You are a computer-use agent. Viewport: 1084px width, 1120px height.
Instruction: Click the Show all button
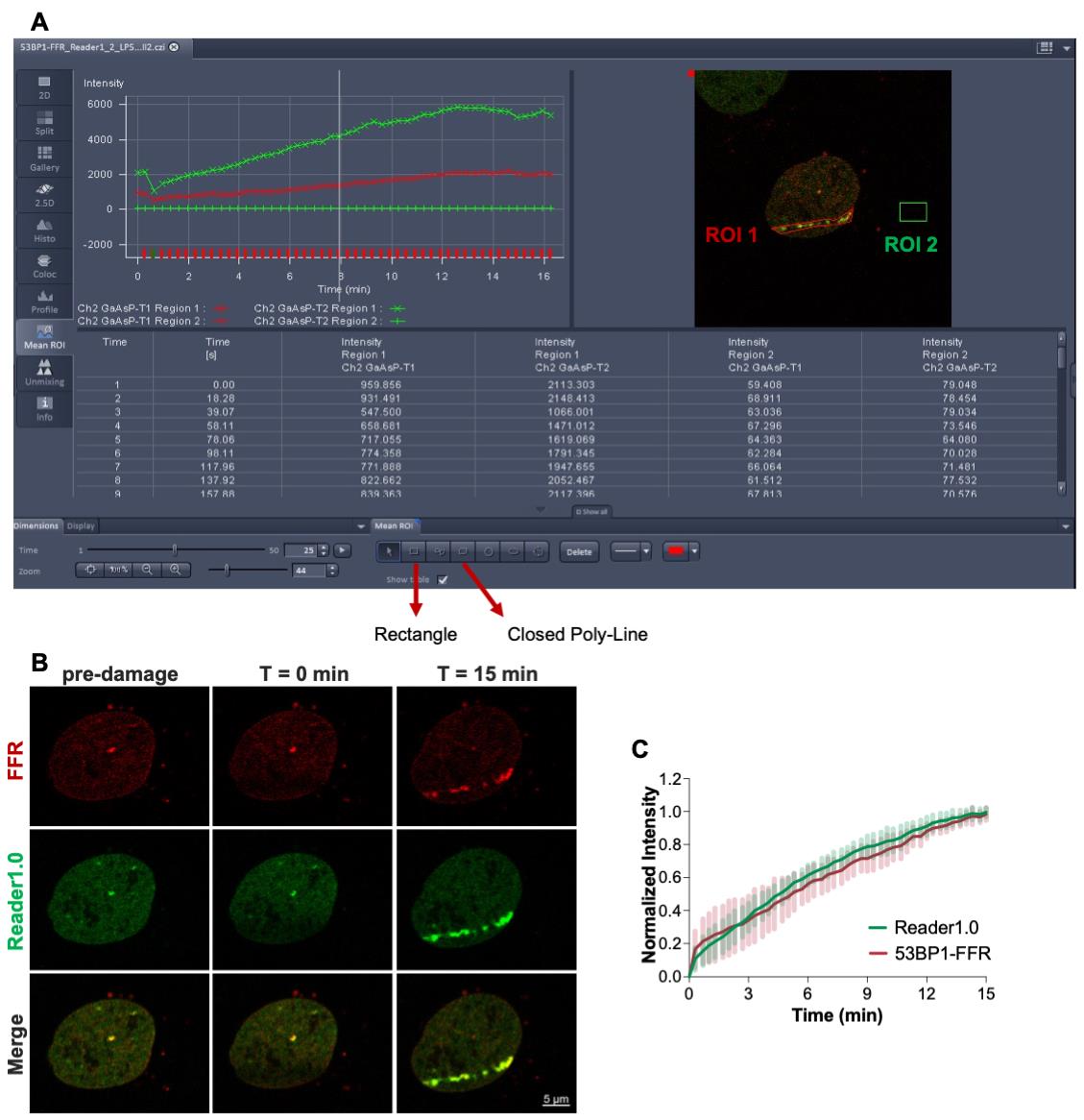(591, 511)
